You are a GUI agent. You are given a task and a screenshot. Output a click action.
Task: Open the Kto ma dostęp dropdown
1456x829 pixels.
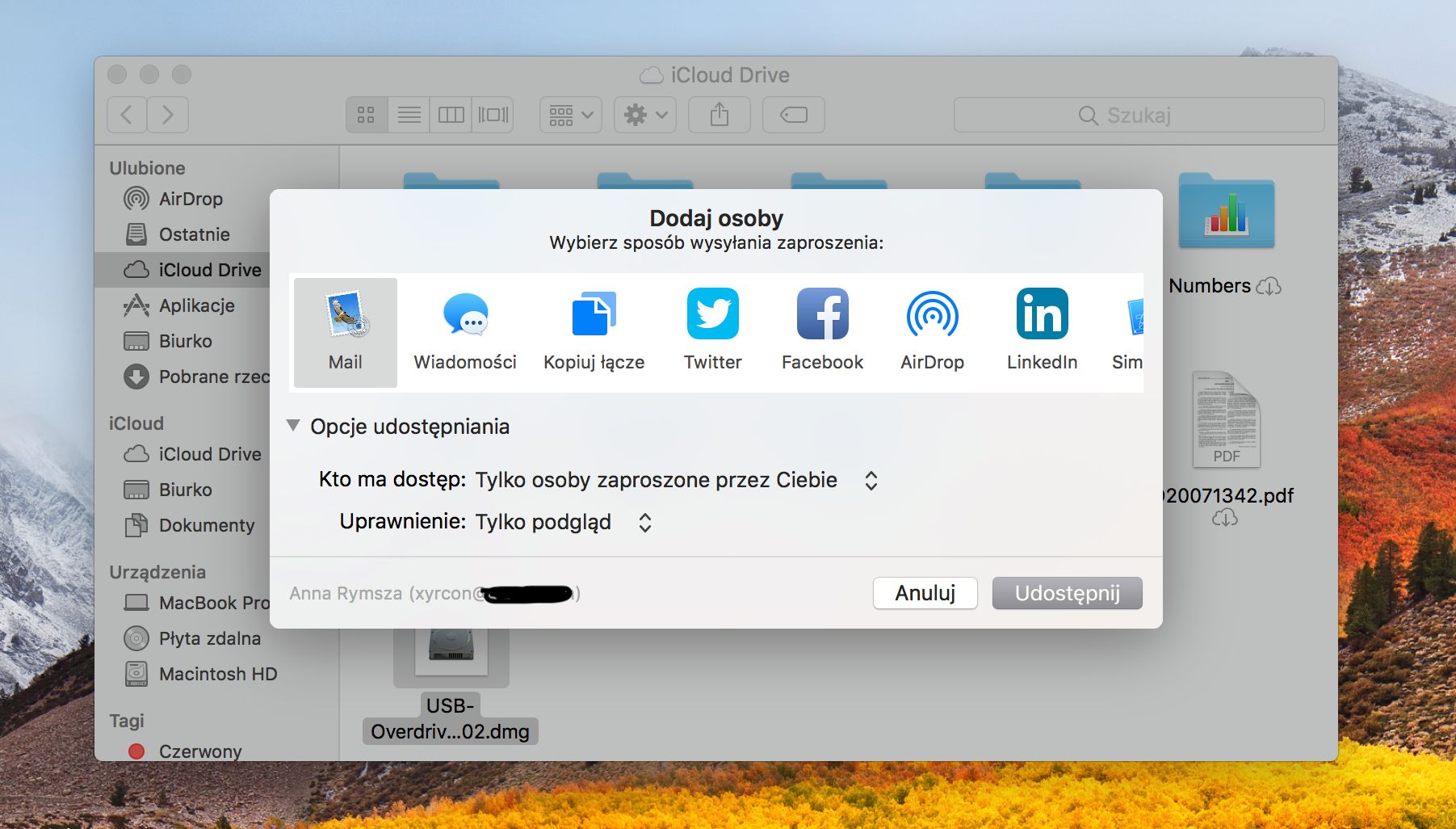(677, 480)
